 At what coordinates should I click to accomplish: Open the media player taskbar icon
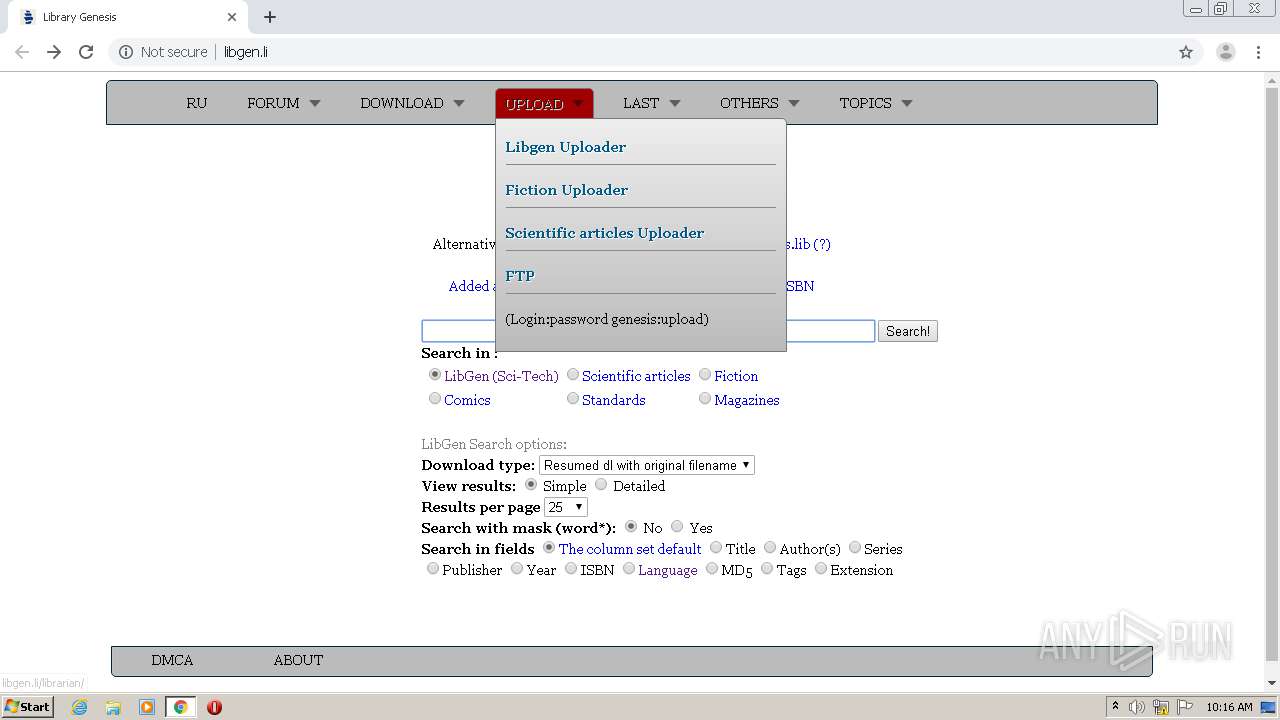click(x=147, y=707)
